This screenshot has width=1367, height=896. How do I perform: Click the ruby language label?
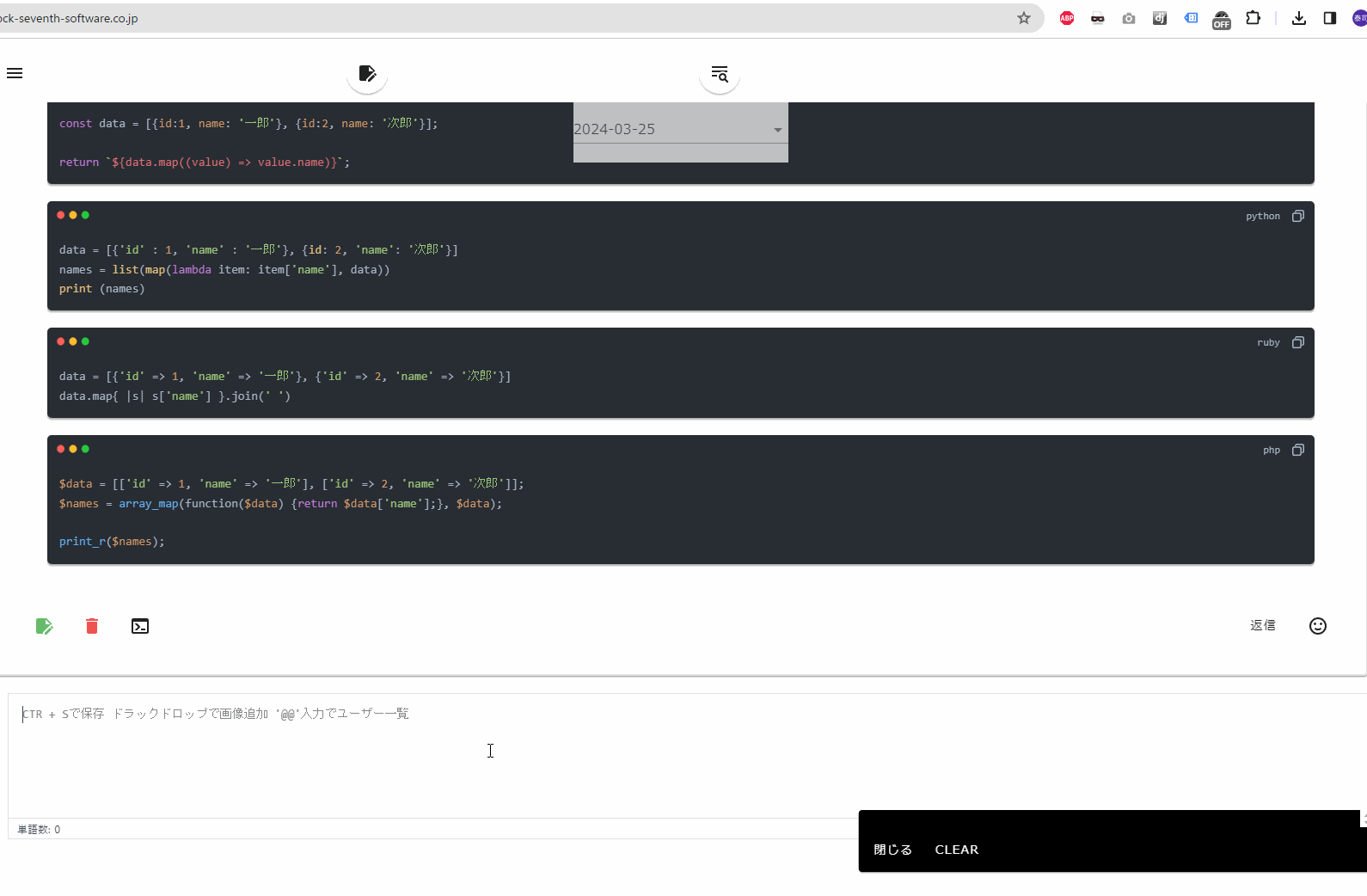click(1268, 342)
